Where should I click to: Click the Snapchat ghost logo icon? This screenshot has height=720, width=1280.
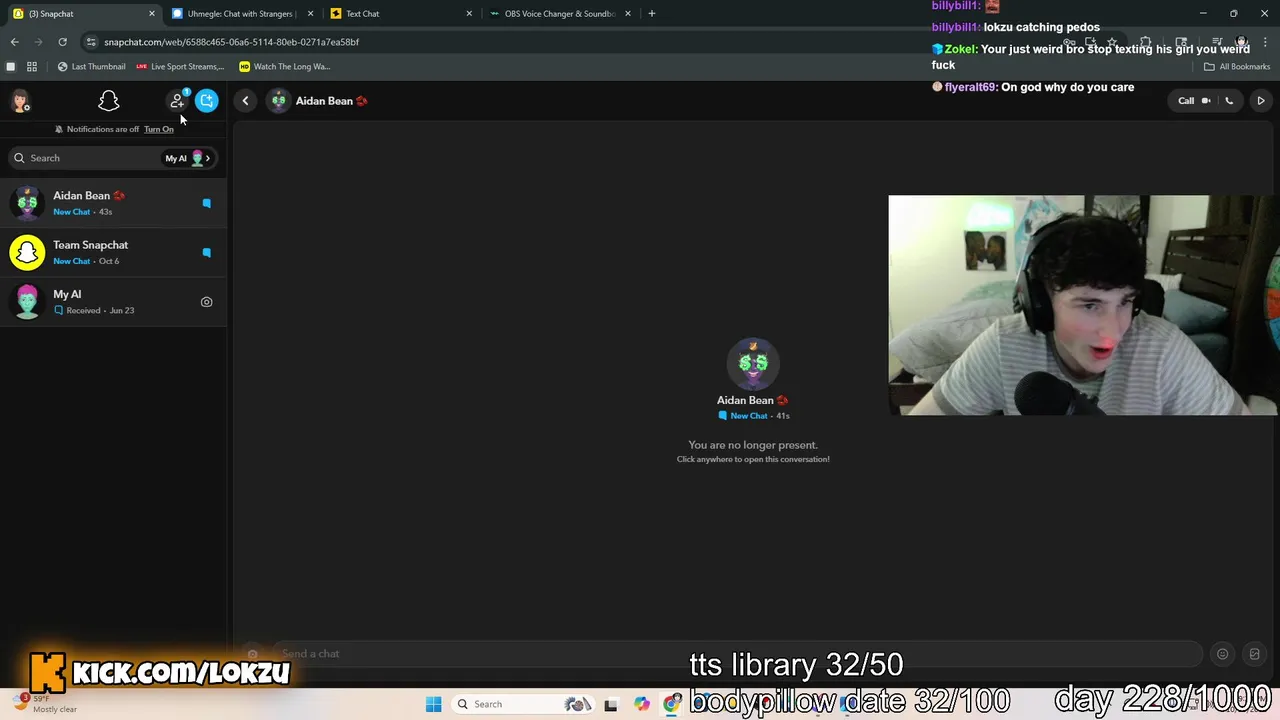(109, 101)
